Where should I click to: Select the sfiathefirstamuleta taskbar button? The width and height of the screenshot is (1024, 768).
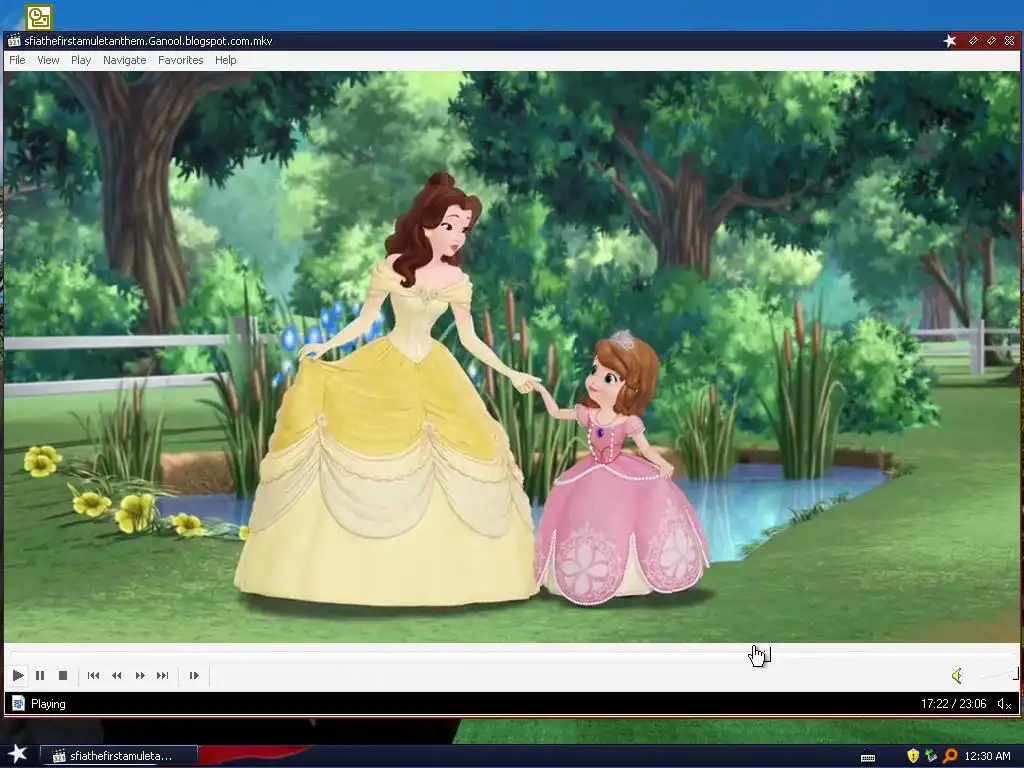pyautogui.click(x=119, y=756)
